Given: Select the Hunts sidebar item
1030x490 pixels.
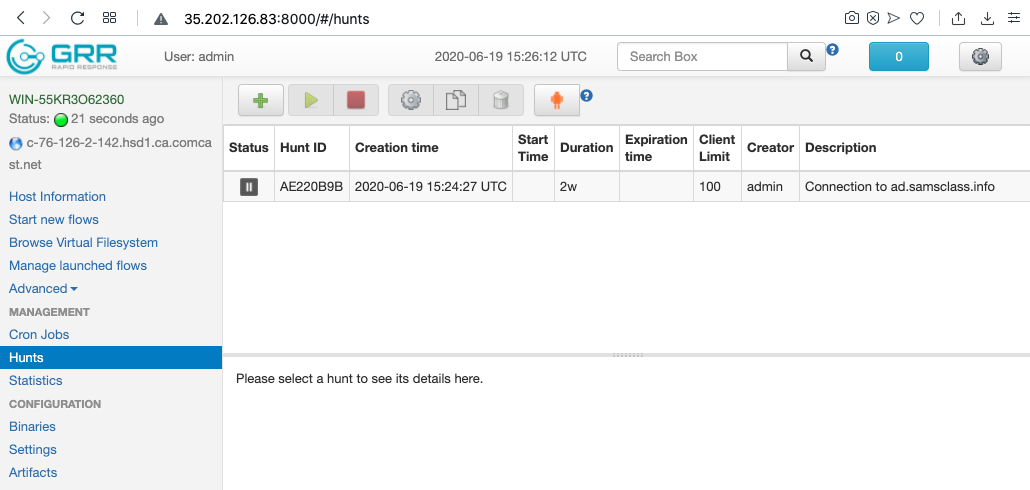Looking at the screenshot, I should coord(111,357).
